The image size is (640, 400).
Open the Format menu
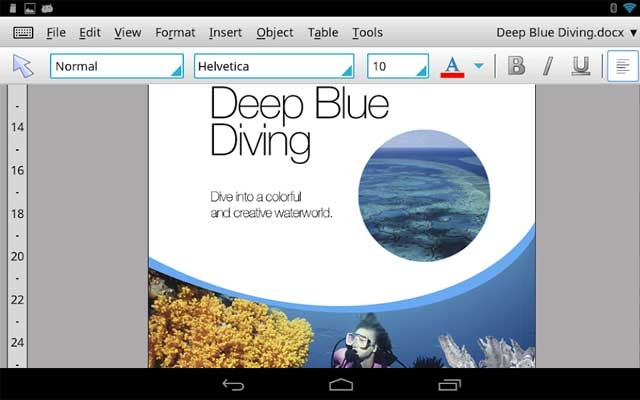click(175, 32)
